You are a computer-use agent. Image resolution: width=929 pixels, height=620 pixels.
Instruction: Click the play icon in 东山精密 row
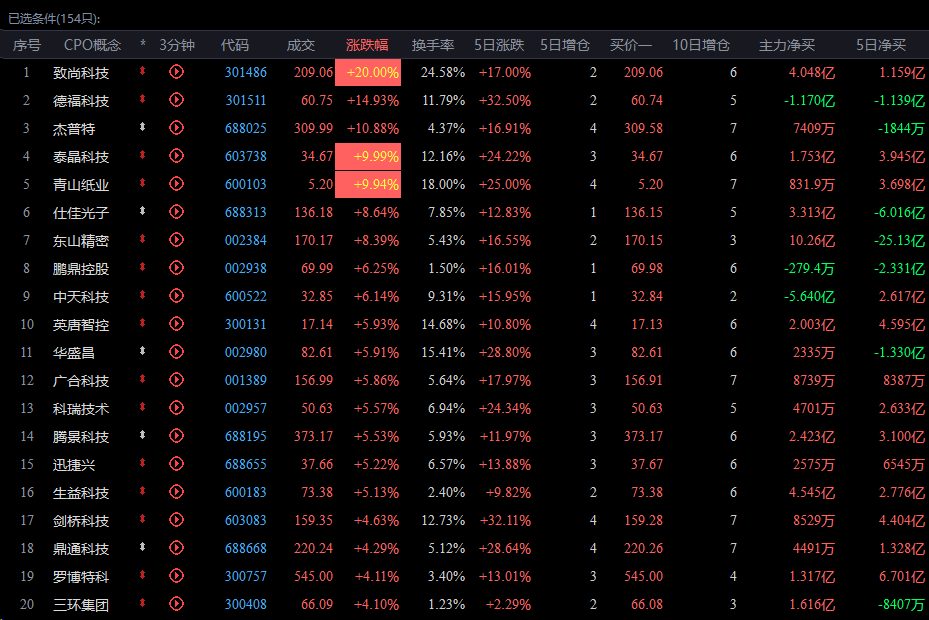pos(177,240)
